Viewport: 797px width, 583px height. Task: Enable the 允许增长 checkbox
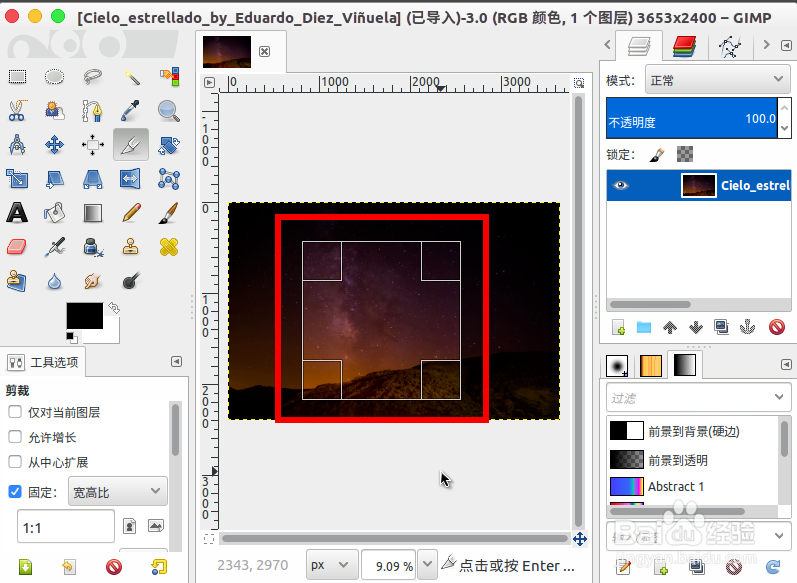[x=15, y=437]
